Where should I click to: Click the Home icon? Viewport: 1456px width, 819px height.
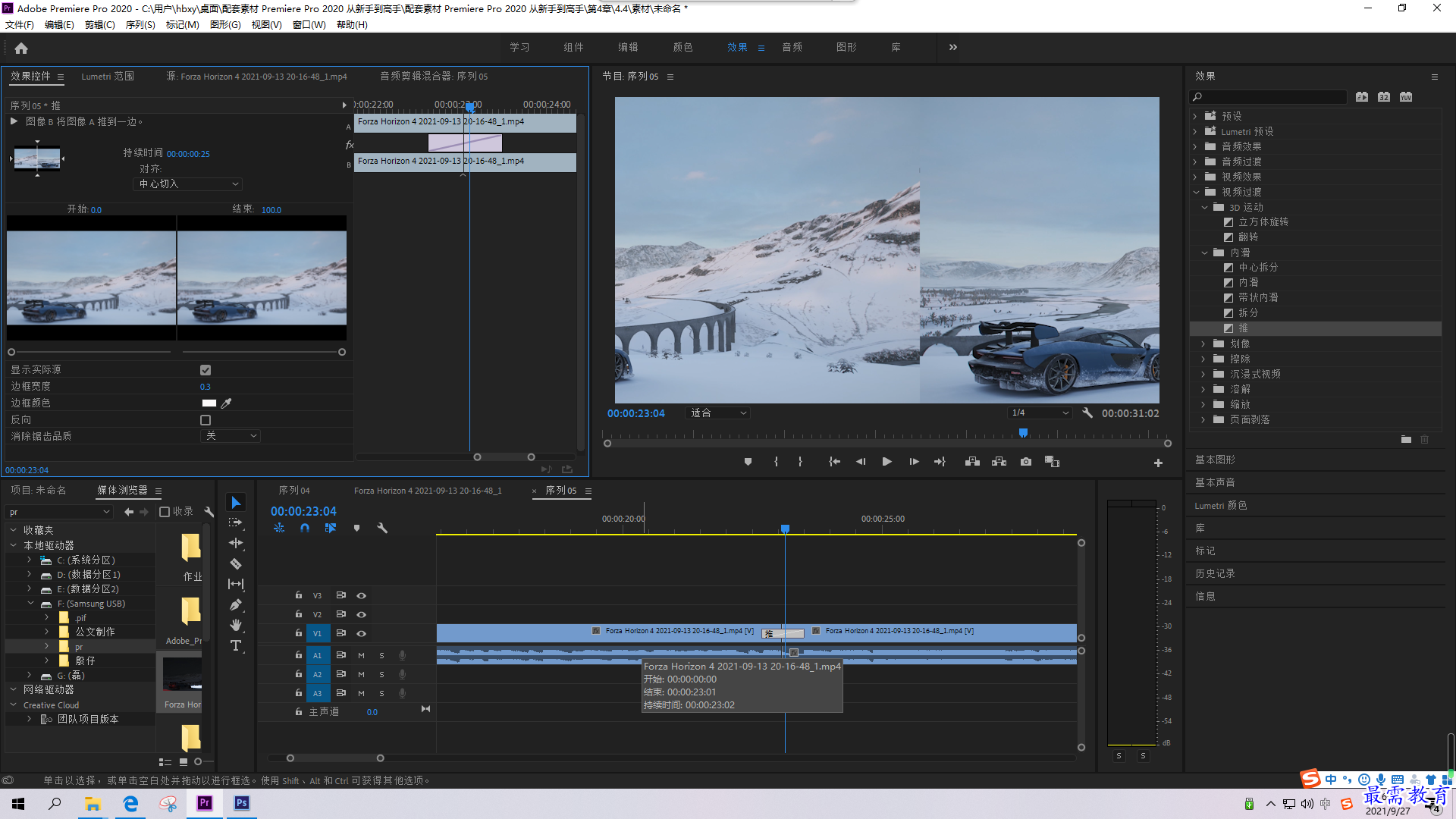tap(21, 48)
